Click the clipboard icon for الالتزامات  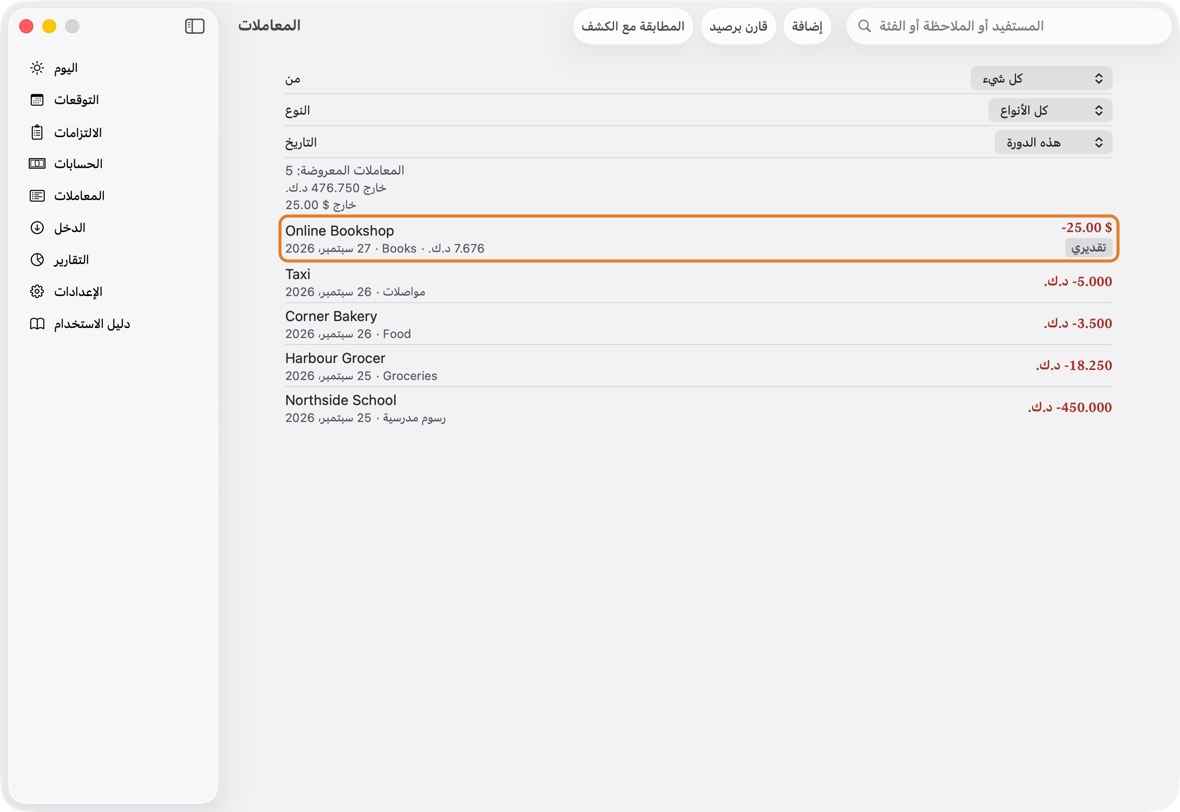pos(37,132)
